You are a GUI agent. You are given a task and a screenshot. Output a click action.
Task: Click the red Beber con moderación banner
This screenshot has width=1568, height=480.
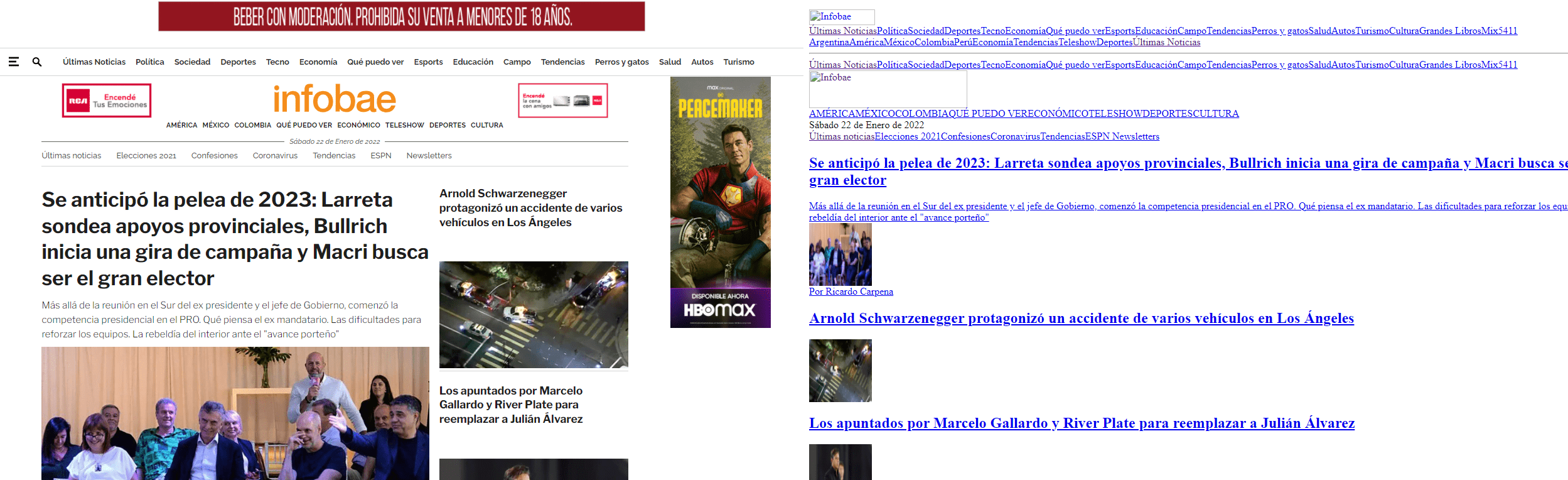[x=402, y=16]
